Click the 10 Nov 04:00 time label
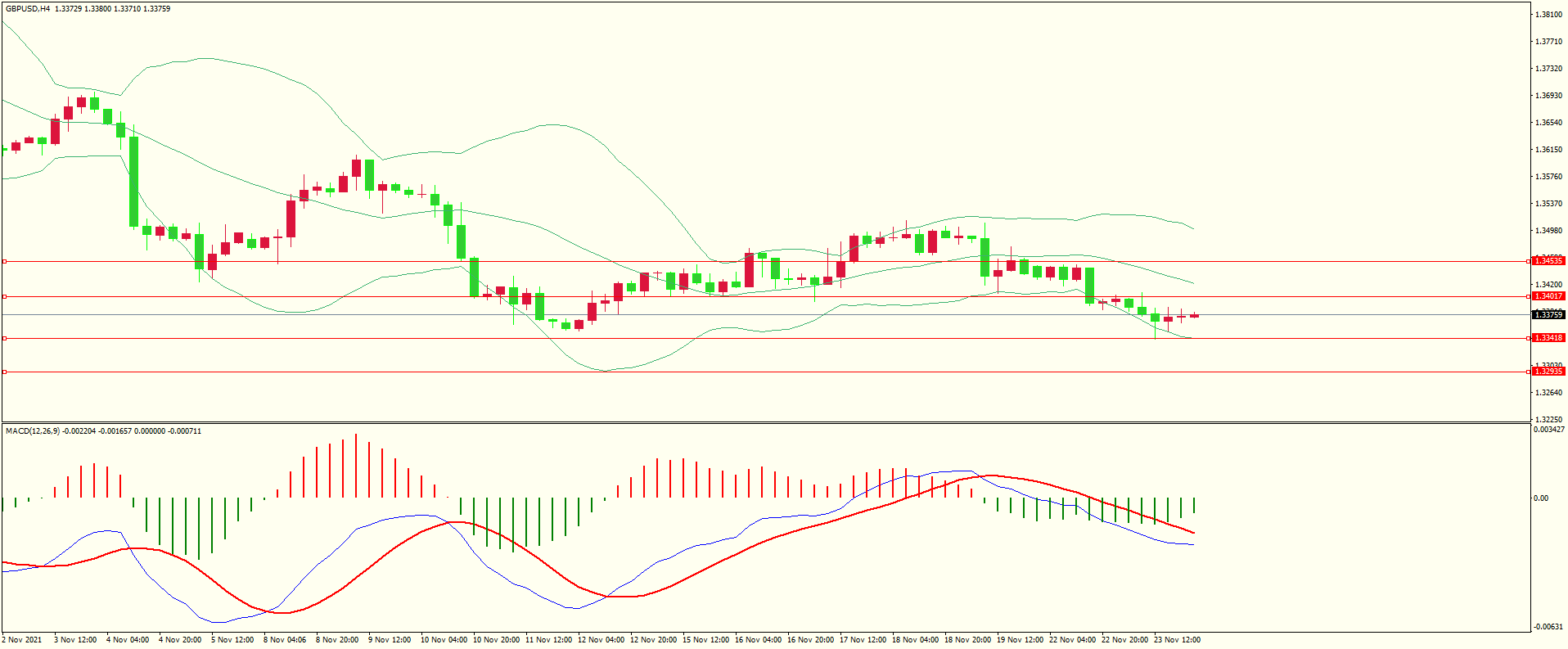This screenshot has height=649, width=1568. (444, 640)
